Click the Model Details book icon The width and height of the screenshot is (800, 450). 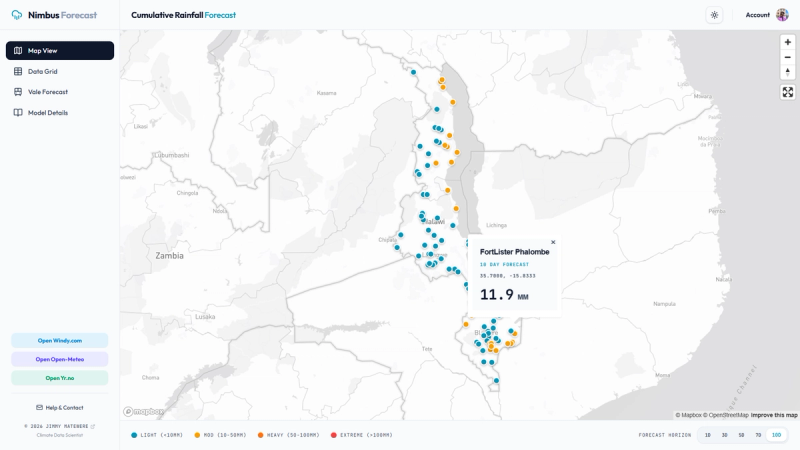[18, 113]
